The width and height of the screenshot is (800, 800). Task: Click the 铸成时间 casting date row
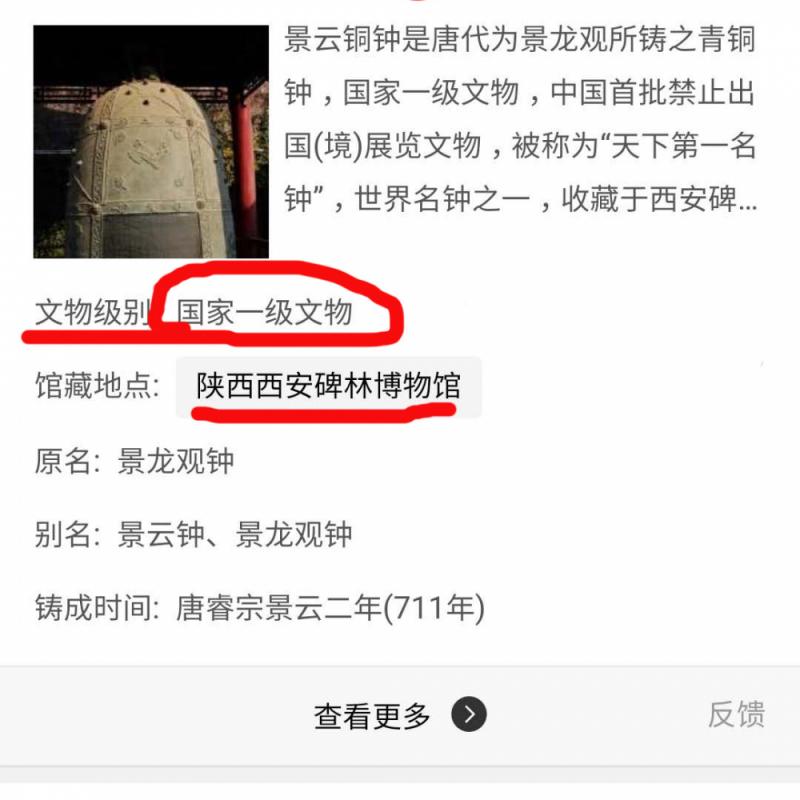pos(260,608)
